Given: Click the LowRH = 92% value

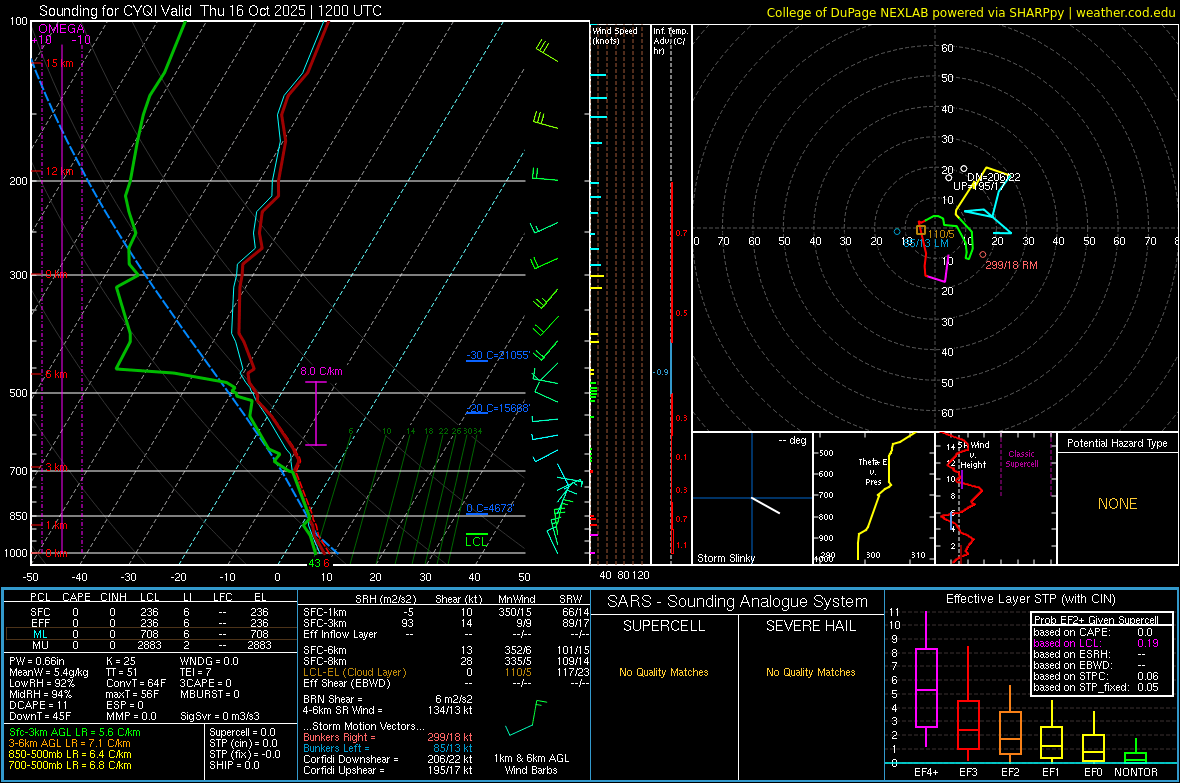Looking at the screenshot, I should (x=41, y=683).
